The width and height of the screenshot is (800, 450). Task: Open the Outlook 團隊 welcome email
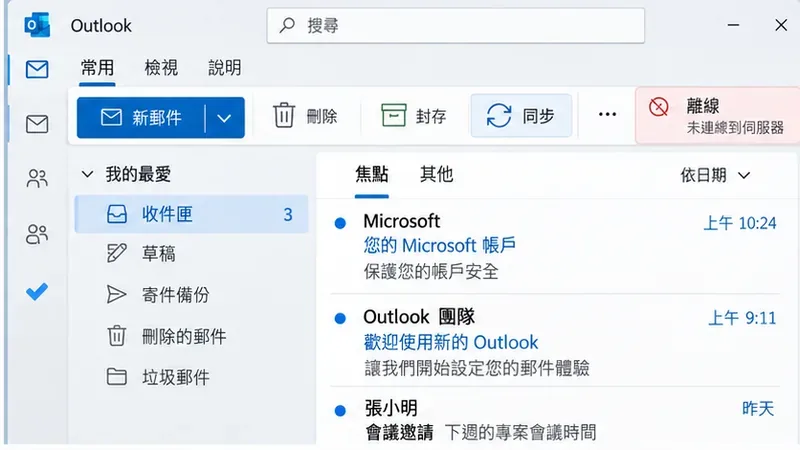(x=555, y=342)
